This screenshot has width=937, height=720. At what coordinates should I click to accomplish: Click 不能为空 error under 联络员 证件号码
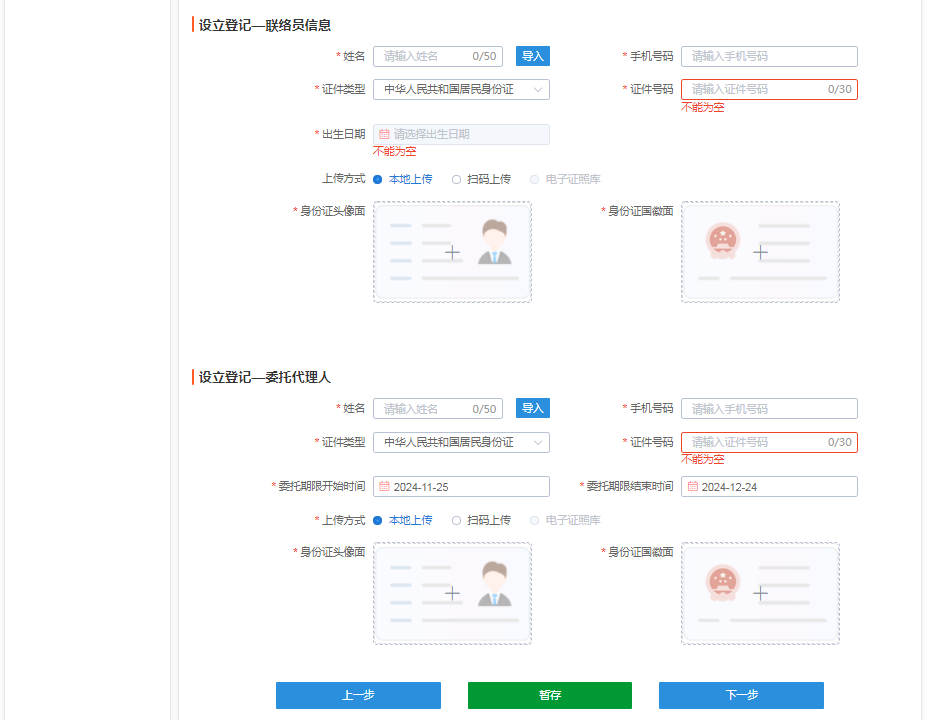pos(703,108)
